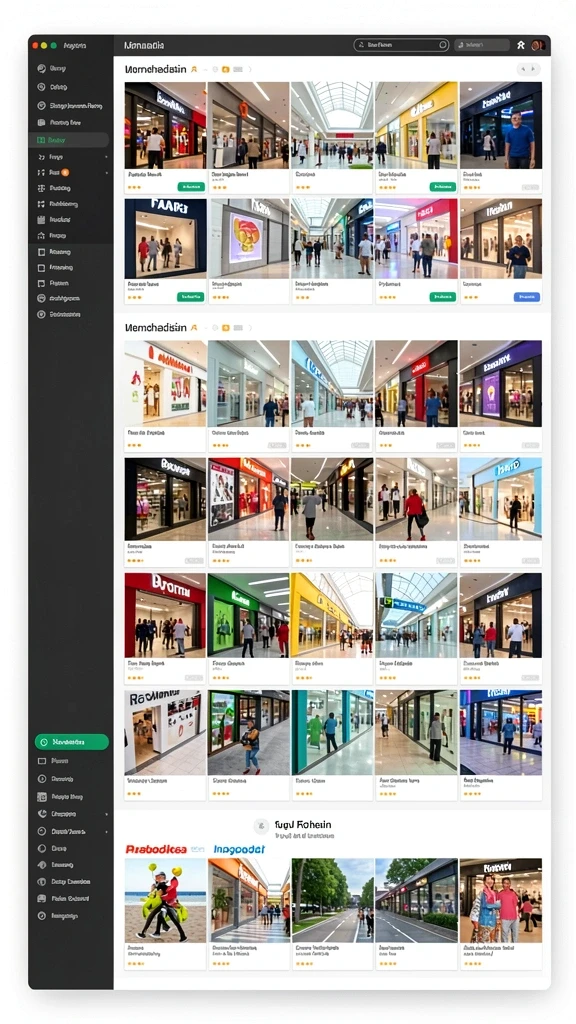Open the user avatar in the title bar
This screenshot has height=1024, width=576.
(537, 45)
